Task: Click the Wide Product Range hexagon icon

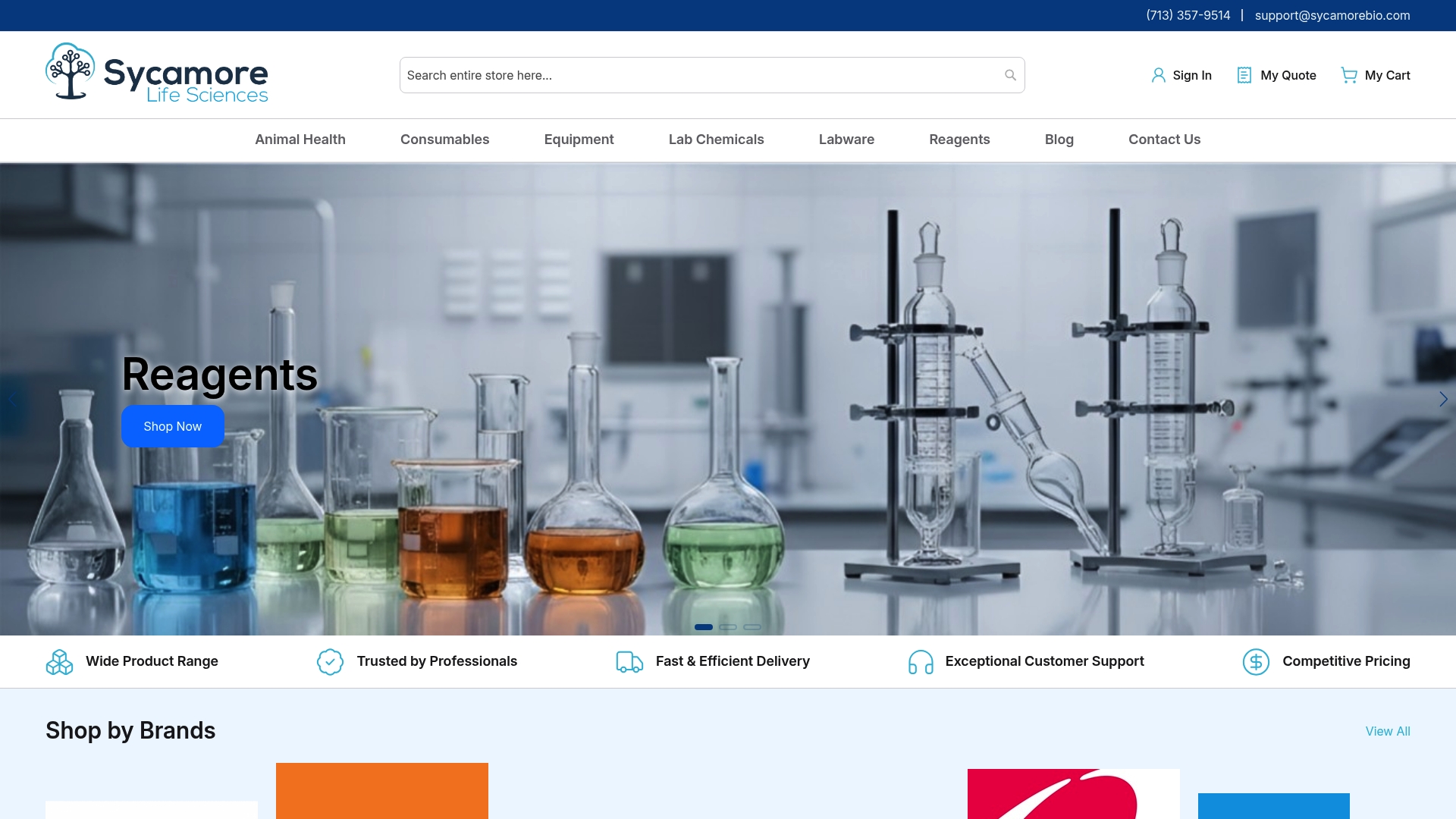Action: (x=60, y=661)
